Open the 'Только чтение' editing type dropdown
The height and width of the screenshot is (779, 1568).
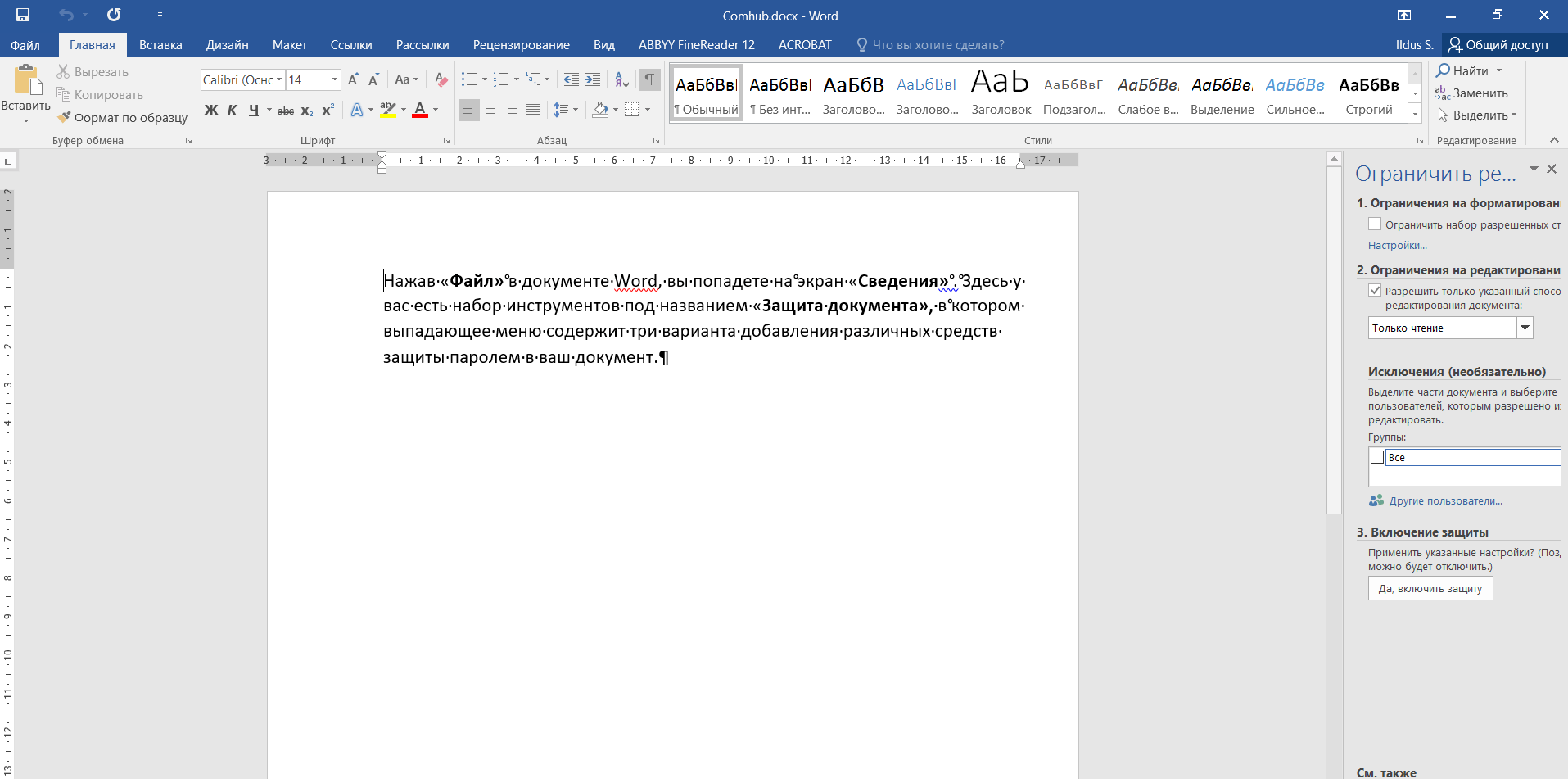tap(1525, 328)
